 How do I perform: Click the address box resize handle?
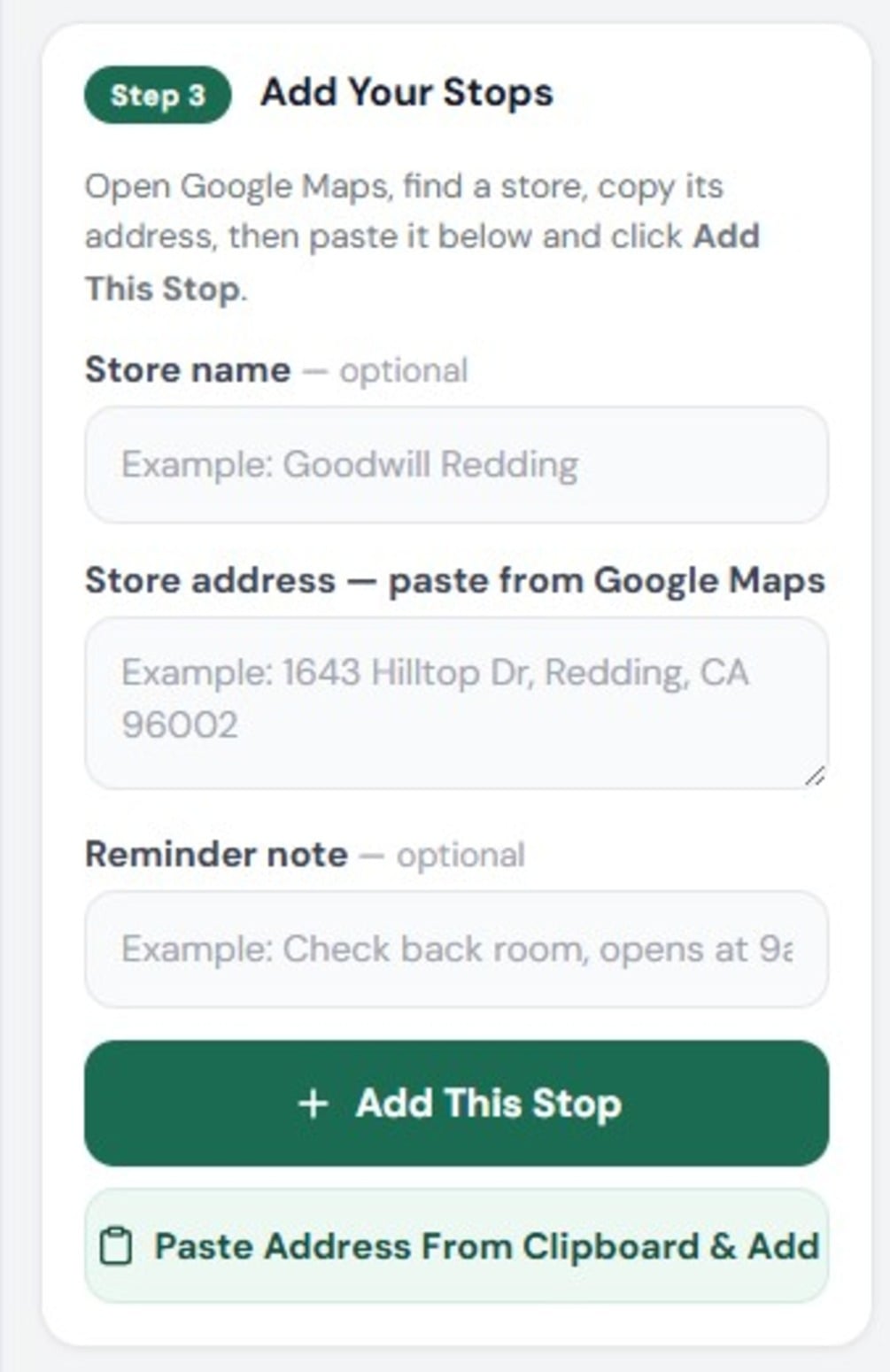pos(816,776)
